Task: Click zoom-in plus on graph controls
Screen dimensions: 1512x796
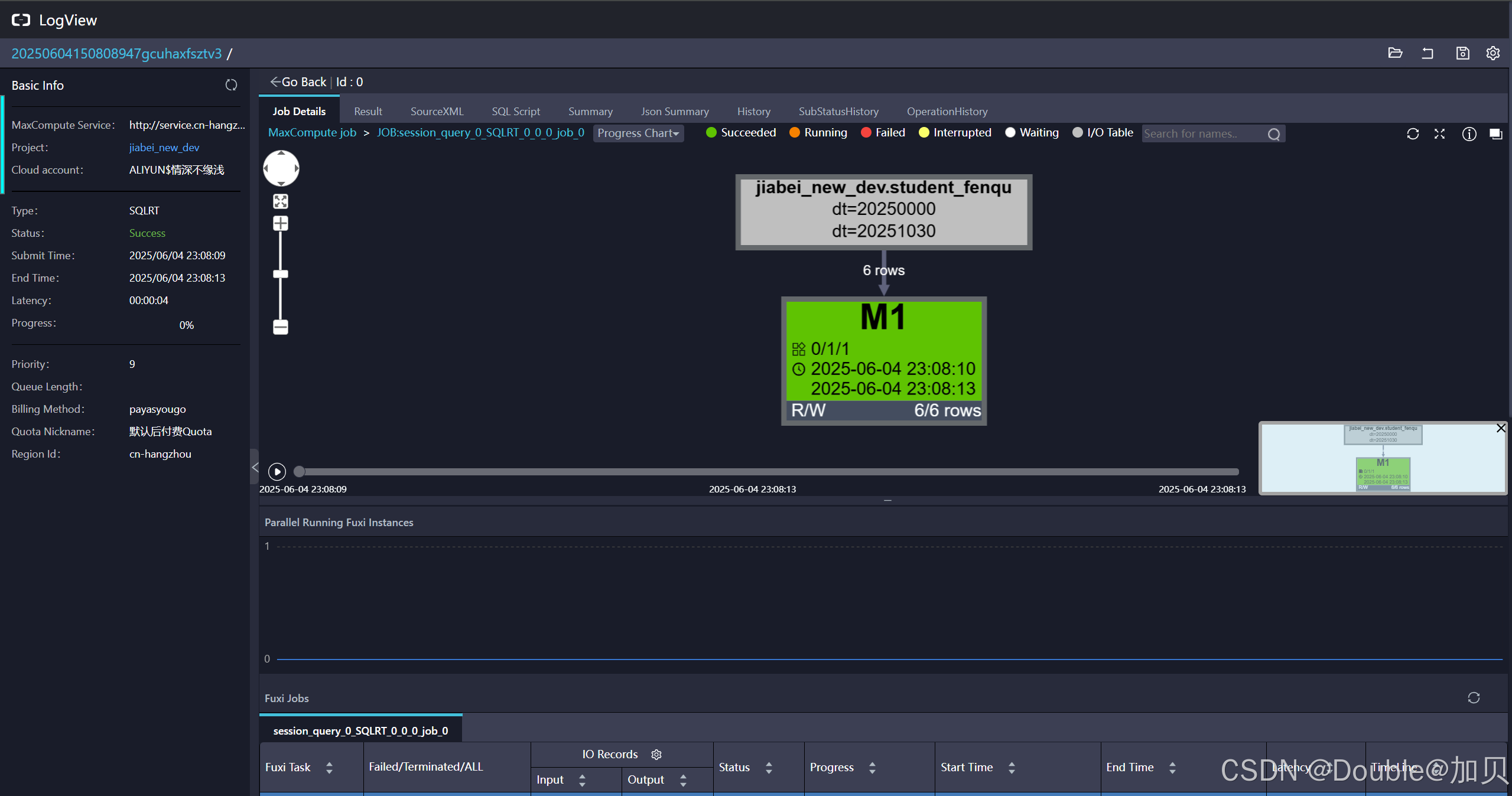Action: point(281,223)
